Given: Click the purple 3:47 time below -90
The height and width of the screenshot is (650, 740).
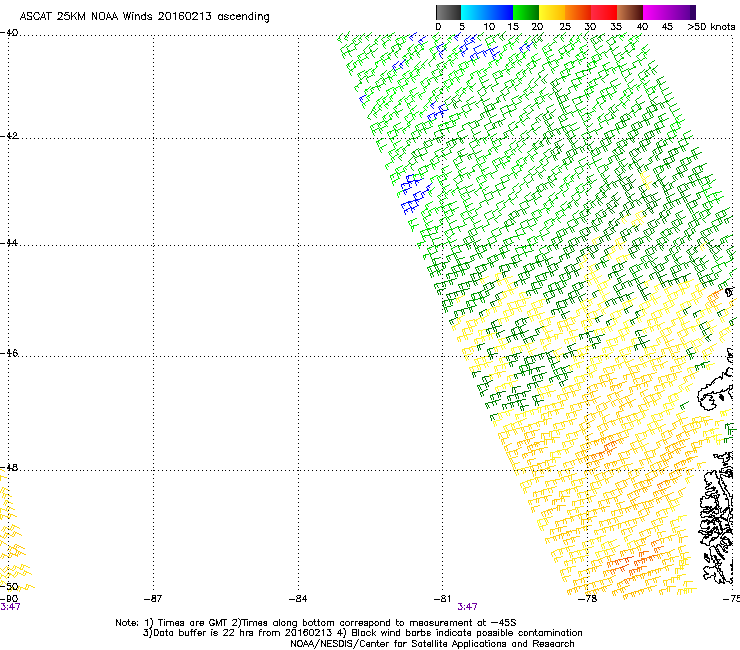Looking at the screenshot, I should [10, 607].
